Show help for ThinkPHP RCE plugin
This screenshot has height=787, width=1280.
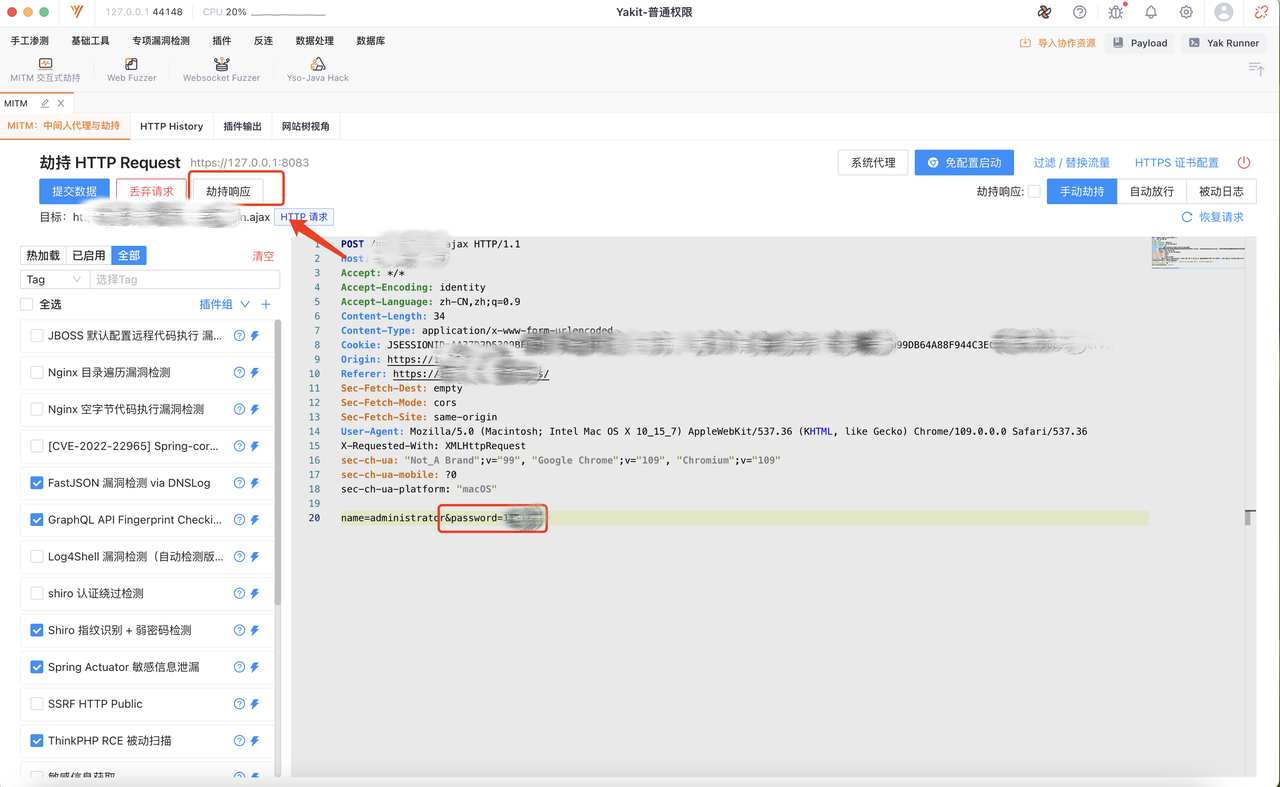click(239, 741)
